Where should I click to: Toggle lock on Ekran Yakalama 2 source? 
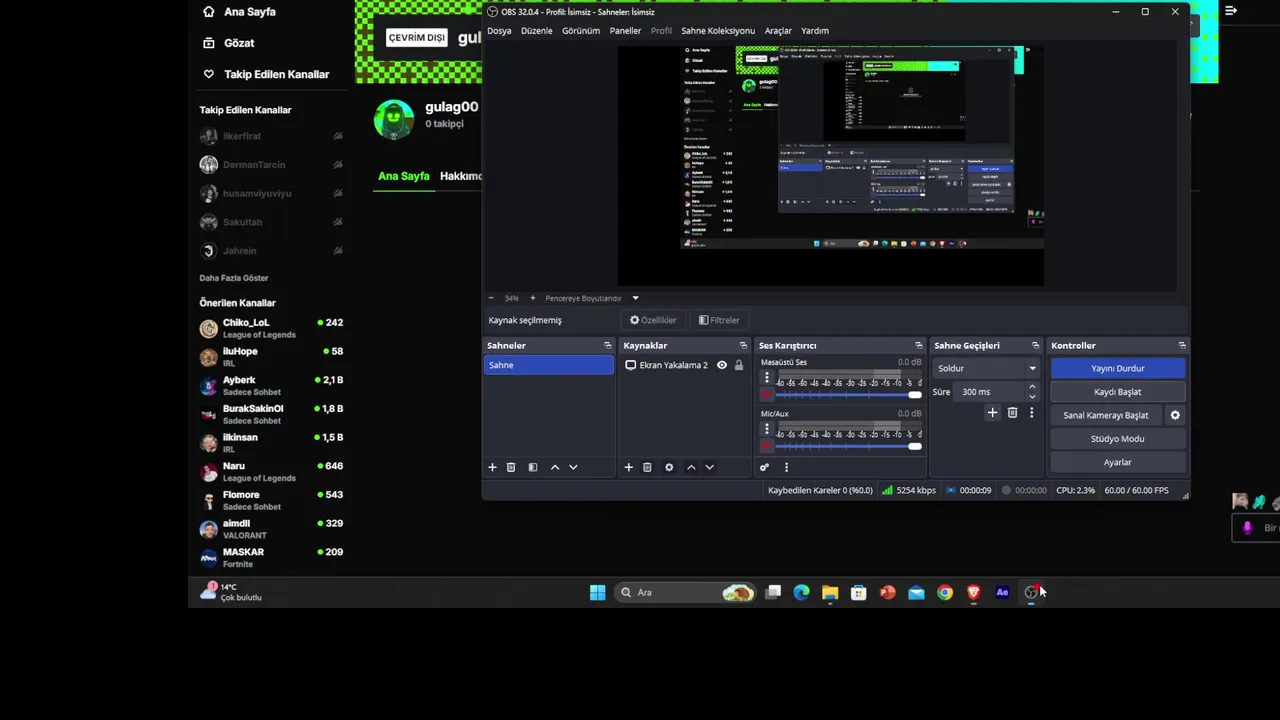click(739, 365)
